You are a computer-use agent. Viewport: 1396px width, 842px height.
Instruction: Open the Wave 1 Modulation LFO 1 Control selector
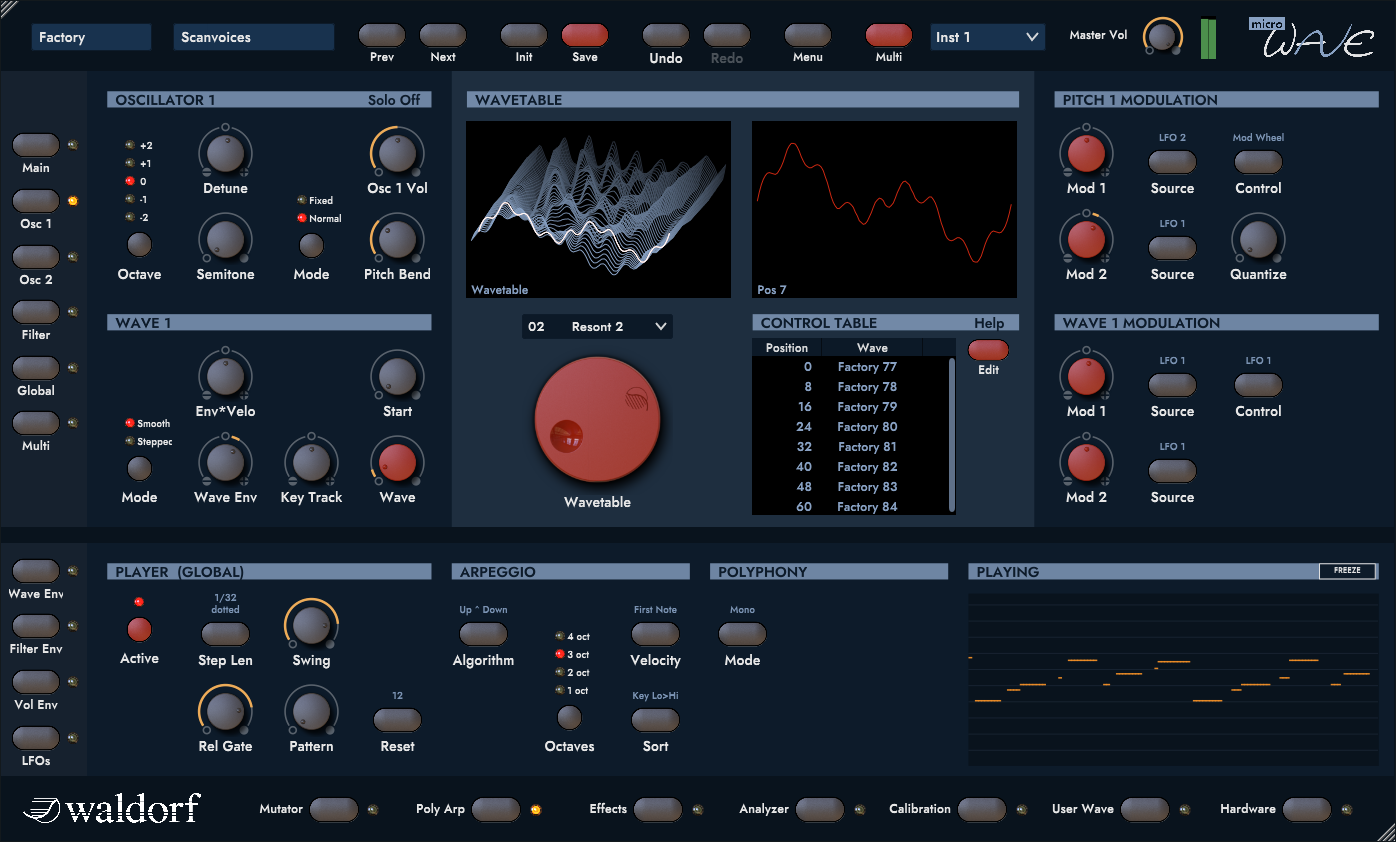[1258, 384]
